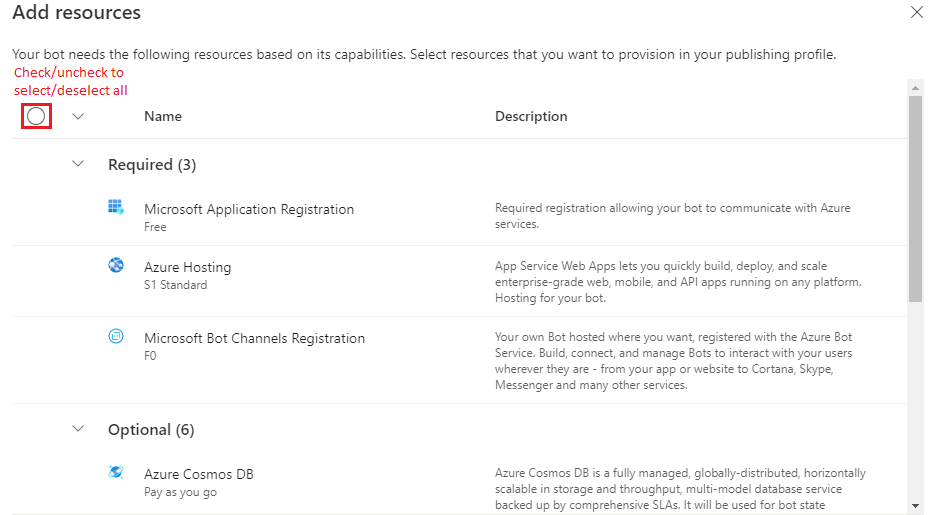Collapse all groups using header chevron
This screenshot has height=515, width=928.
click(79, 116)
